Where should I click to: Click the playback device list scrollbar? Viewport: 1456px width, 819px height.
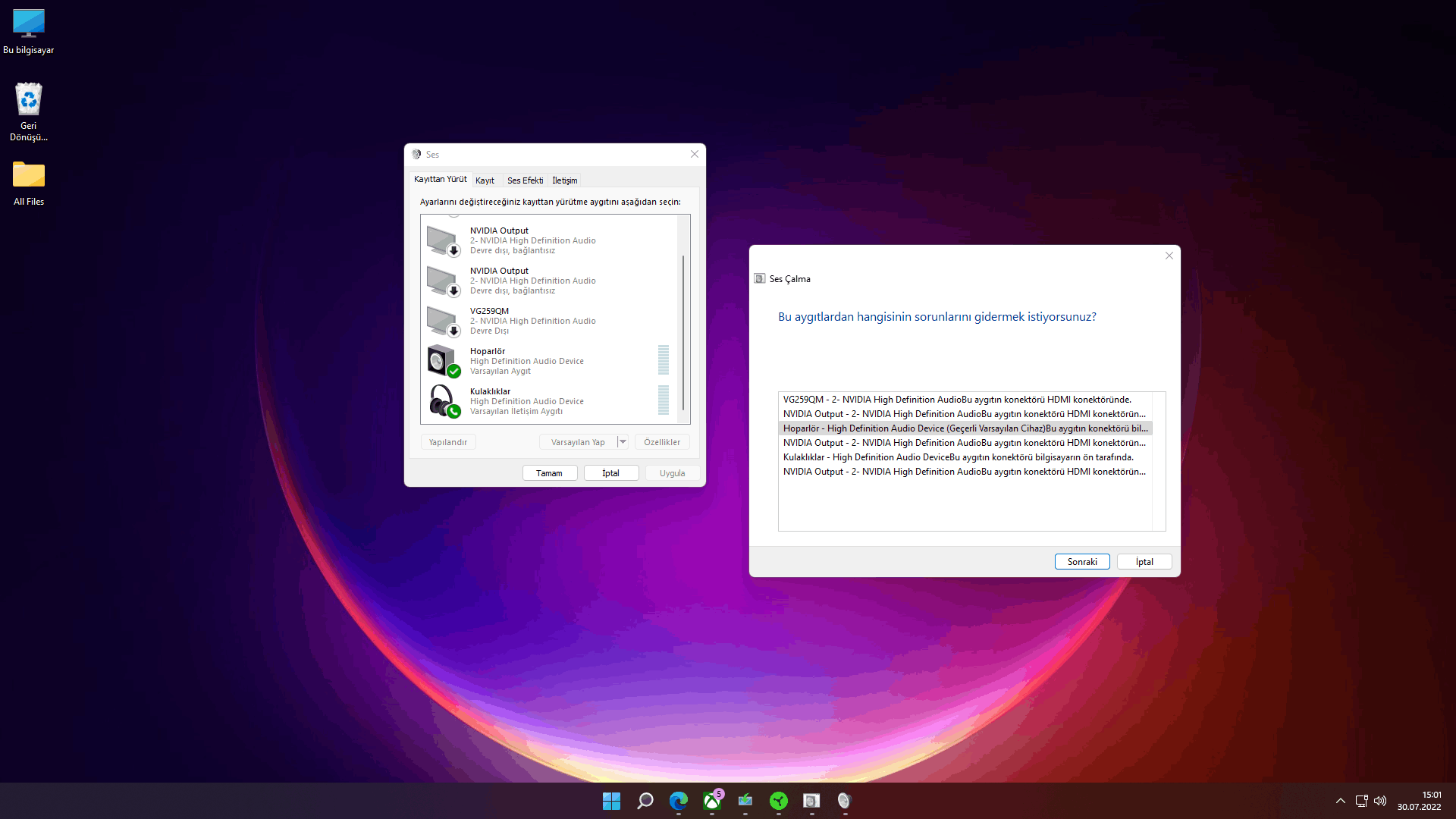(683, 334)
